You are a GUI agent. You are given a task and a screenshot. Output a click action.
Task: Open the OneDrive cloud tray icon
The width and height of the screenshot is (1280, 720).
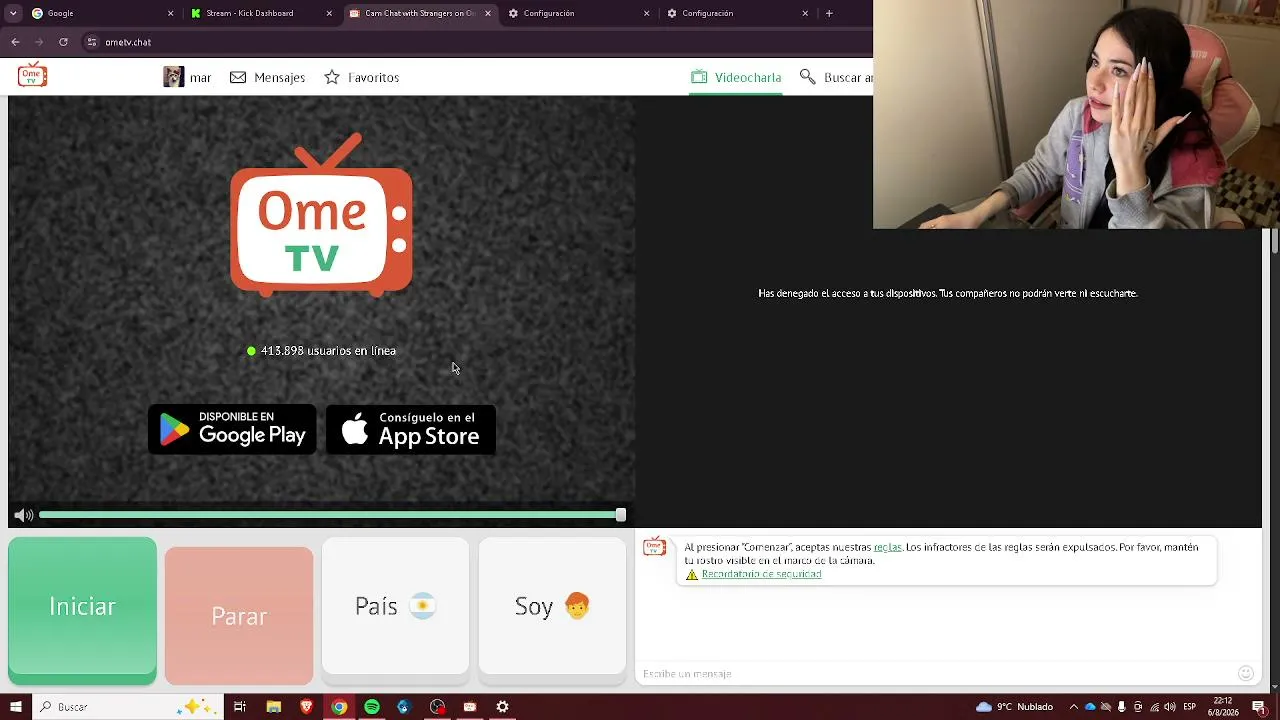click(x=1090, y=707)
